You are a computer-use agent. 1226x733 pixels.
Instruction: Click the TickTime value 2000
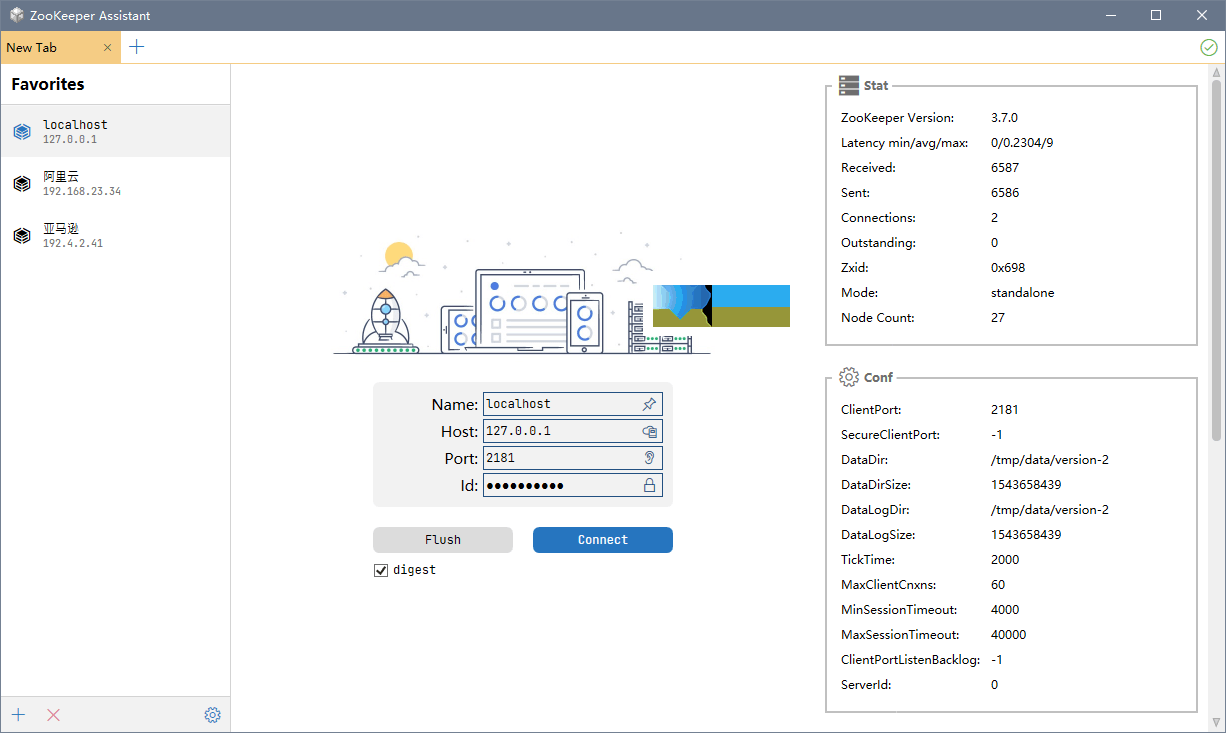coord(1005,560)
